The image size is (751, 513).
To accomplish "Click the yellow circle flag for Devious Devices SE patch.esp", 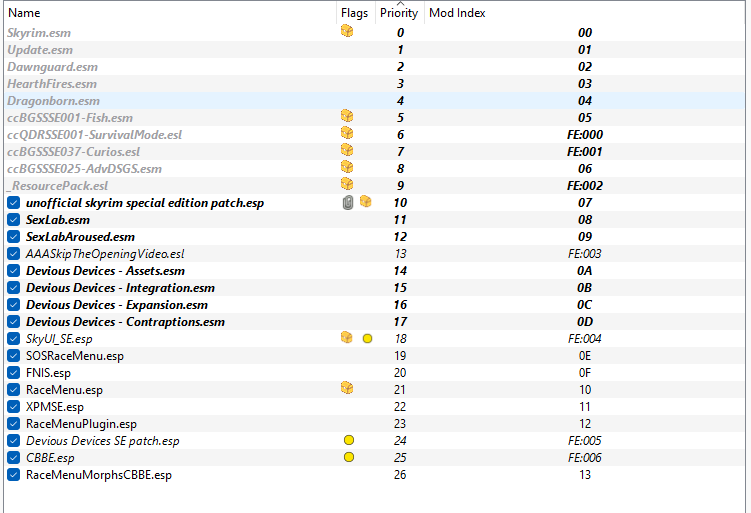I will tap(349, 440).
